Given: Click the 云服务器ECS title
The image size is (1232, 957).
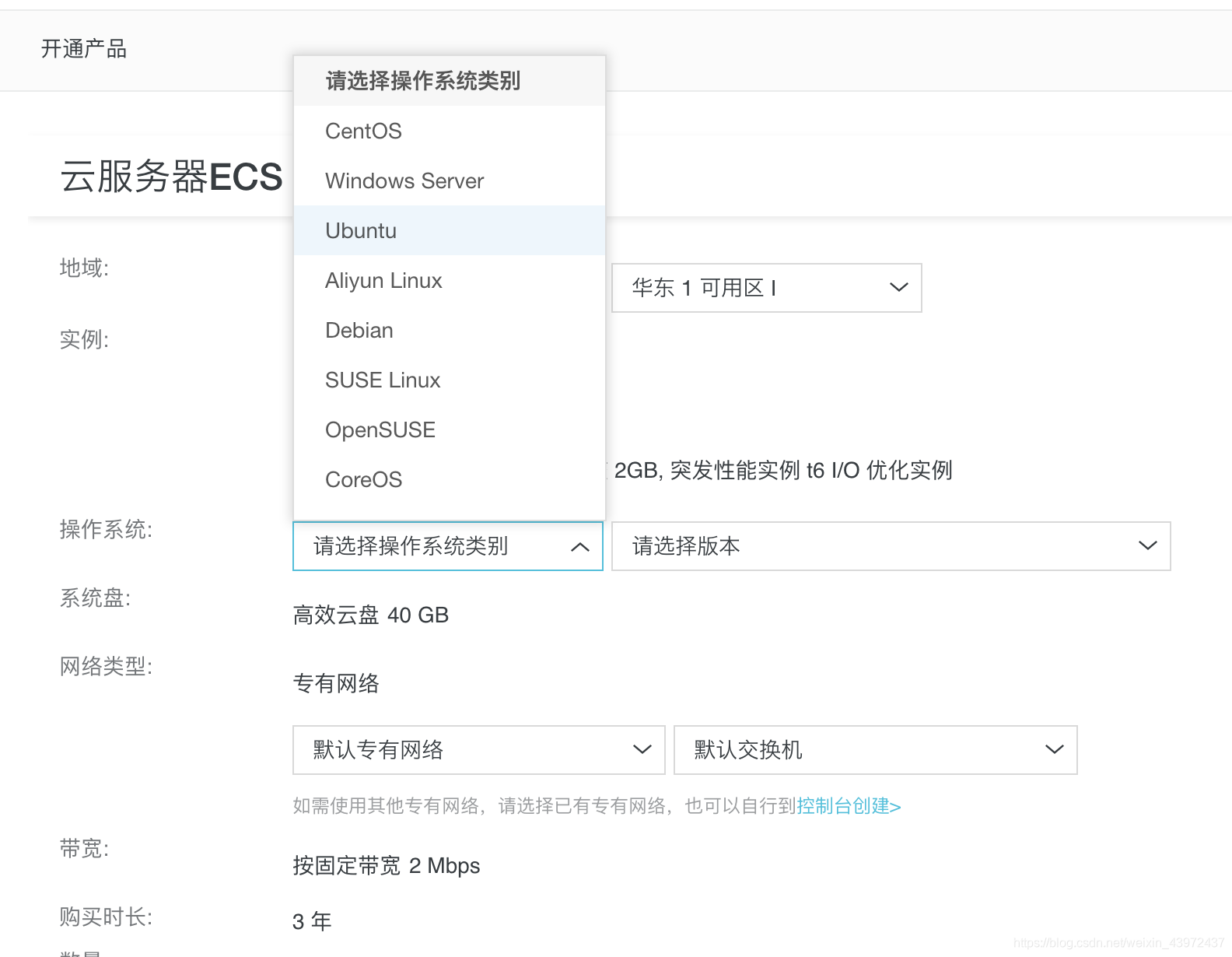Looking at the screenshot, I should 172,177.
